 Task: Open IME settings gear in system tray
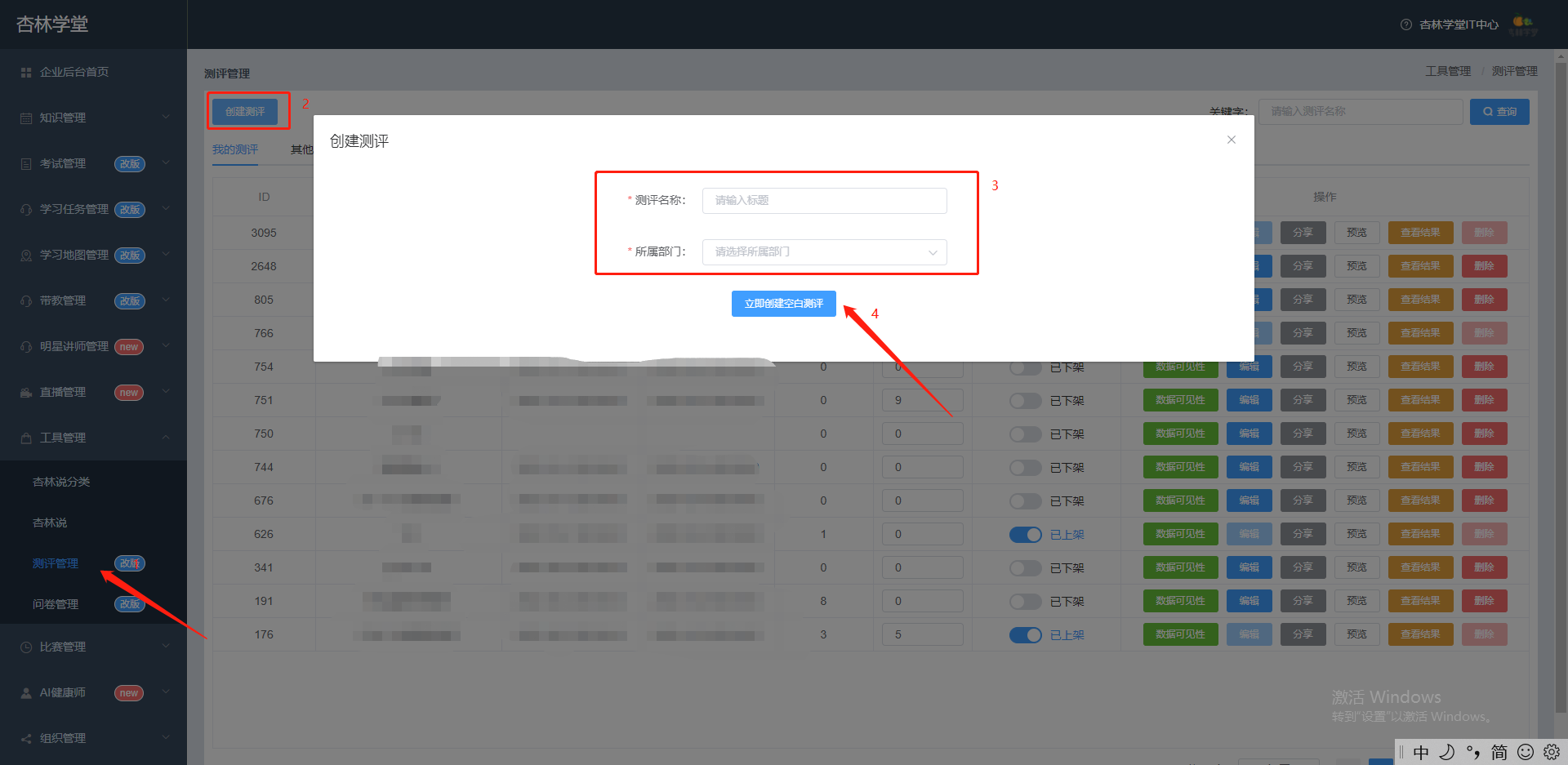(1552, 752)
